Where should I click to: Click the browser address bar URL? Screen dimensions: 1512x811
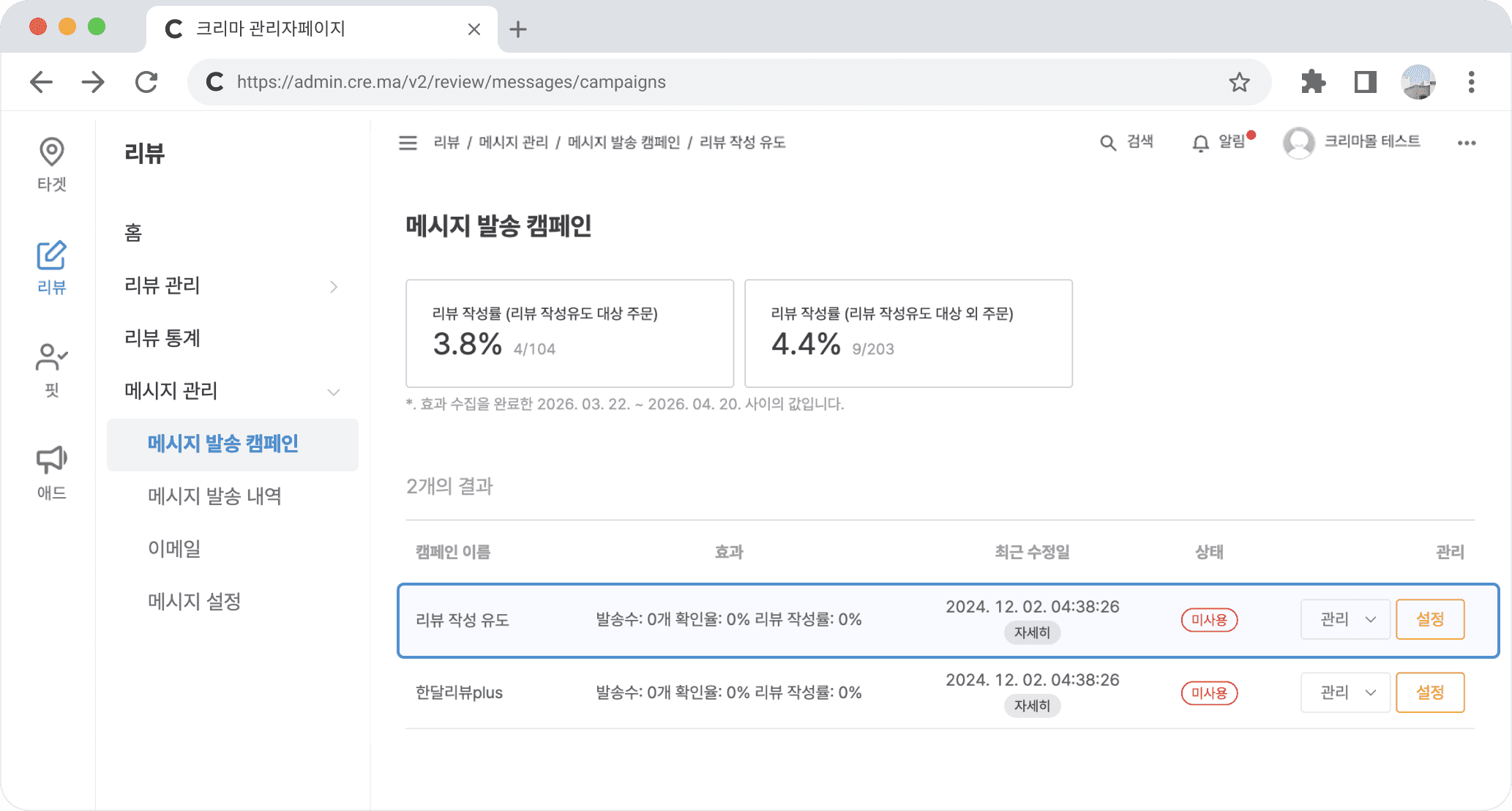coord(451,82)
